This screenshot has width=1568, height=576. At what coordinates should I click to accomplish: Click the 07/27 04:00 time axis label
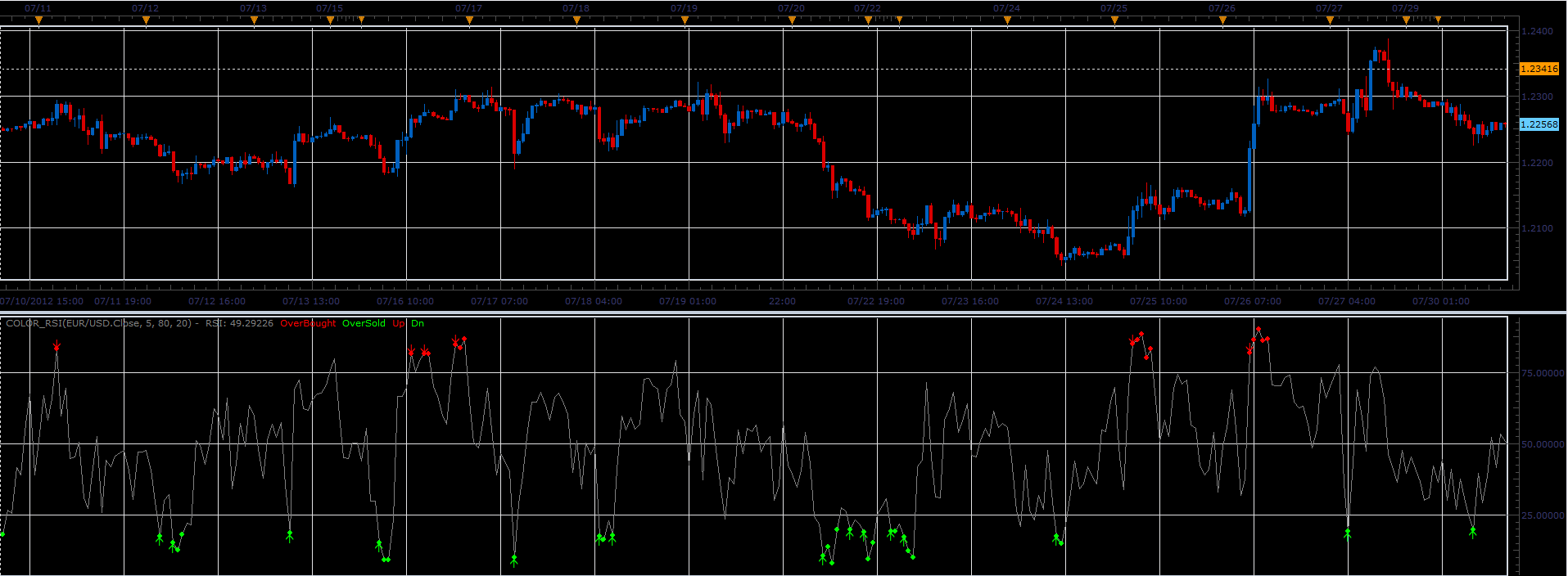click(1347, 301)
